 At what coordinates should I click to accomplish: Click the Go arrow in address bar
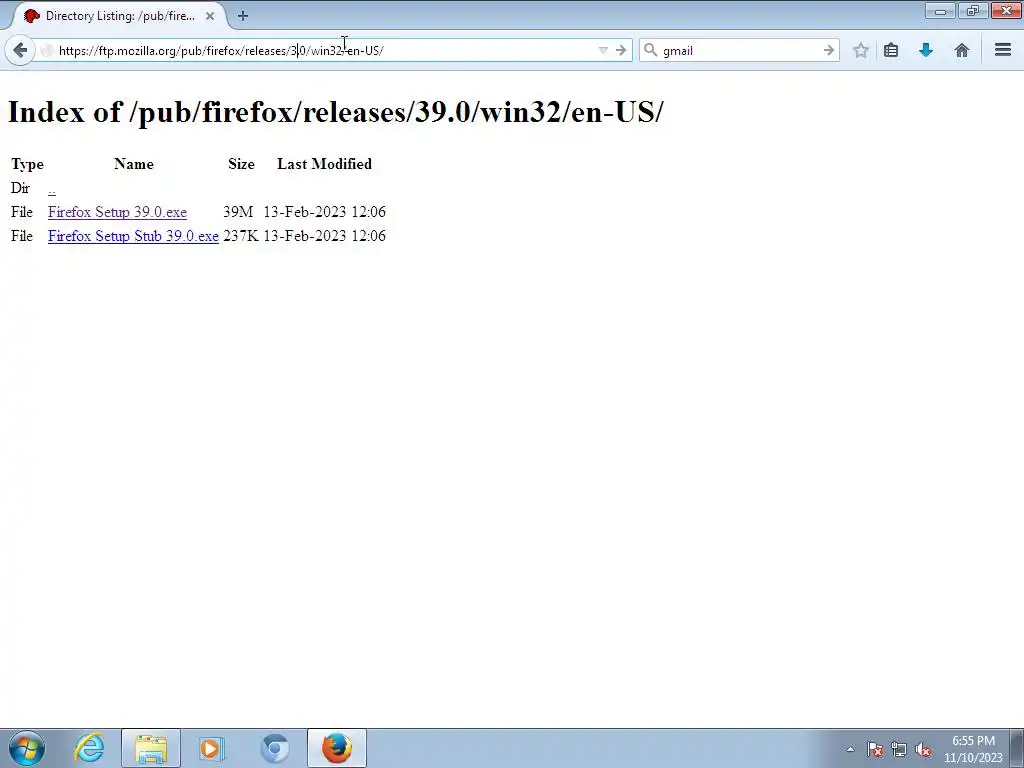pos(621,50)
